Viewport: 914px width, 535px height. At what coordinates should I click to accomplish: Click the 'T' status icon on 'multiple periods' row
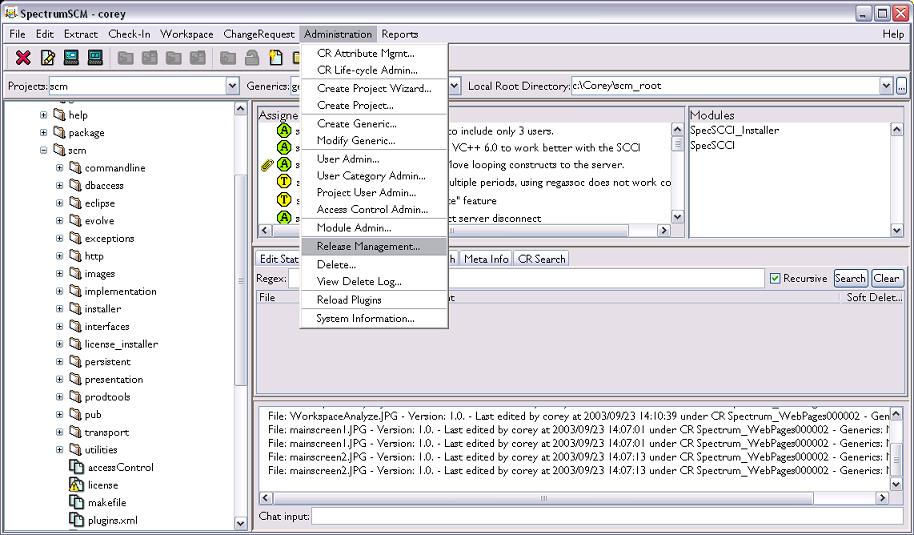pos(284,182)
